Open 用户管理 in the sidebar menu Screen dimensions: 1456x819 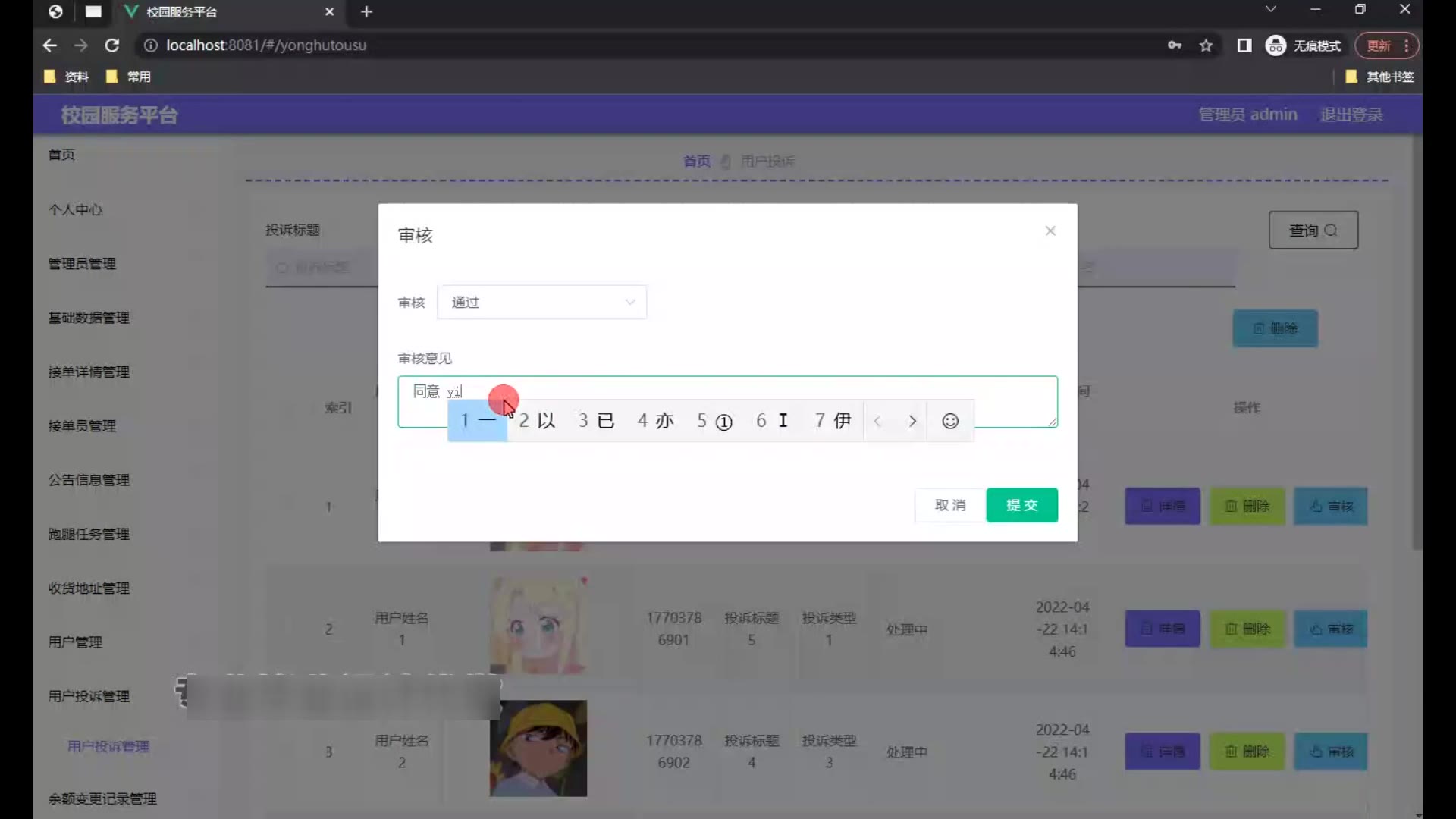coord(75,642)
